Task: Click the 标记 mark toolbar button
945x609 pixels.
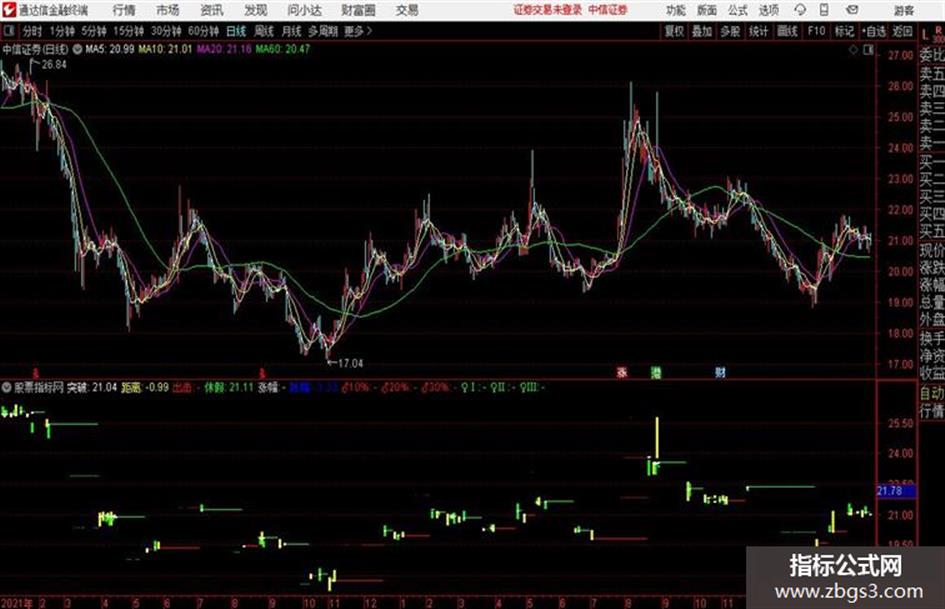Action: pos(844,31)
